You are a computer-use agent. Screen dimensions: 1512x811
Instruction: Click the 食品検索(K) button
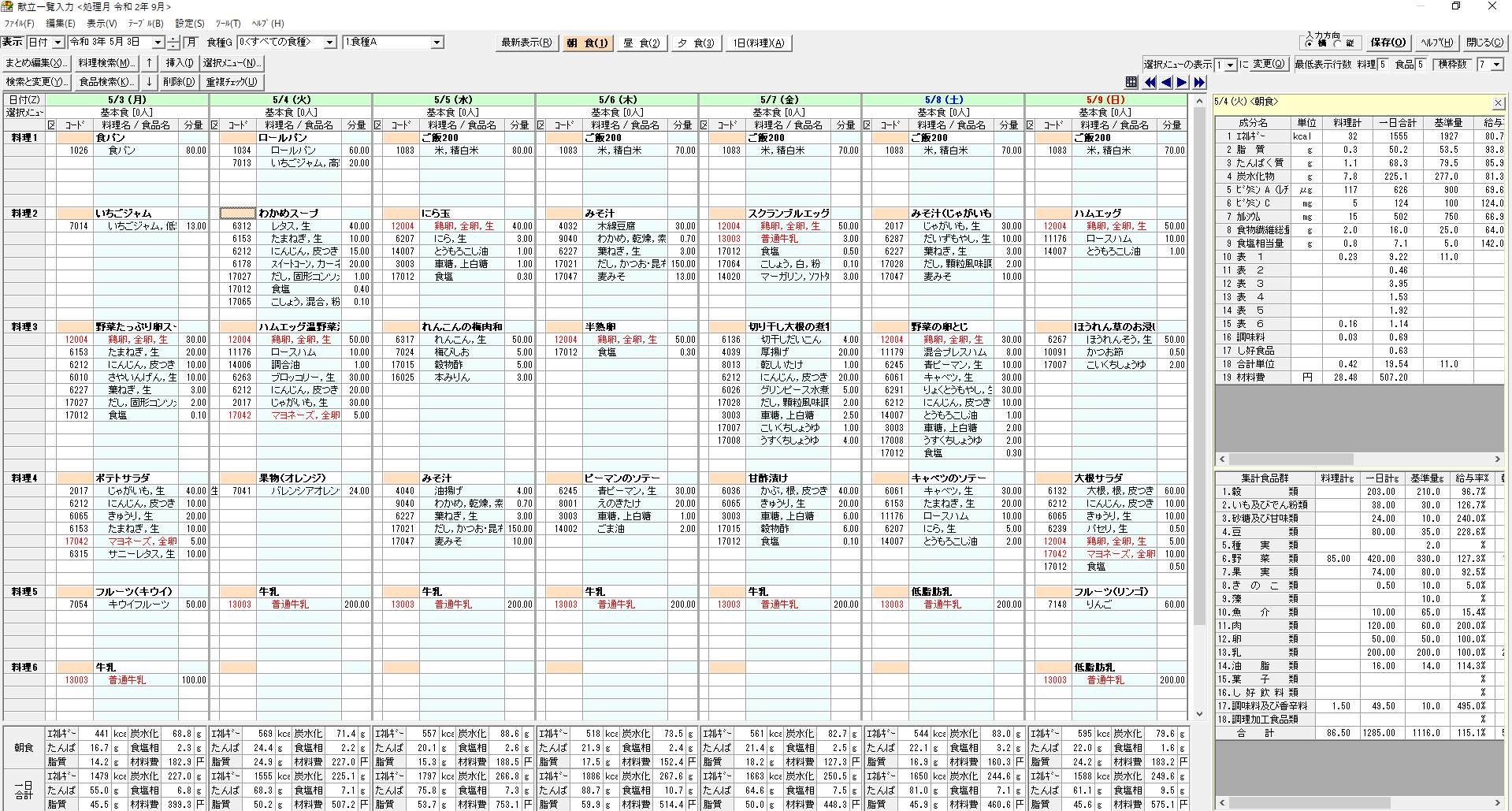pos(107,82)
